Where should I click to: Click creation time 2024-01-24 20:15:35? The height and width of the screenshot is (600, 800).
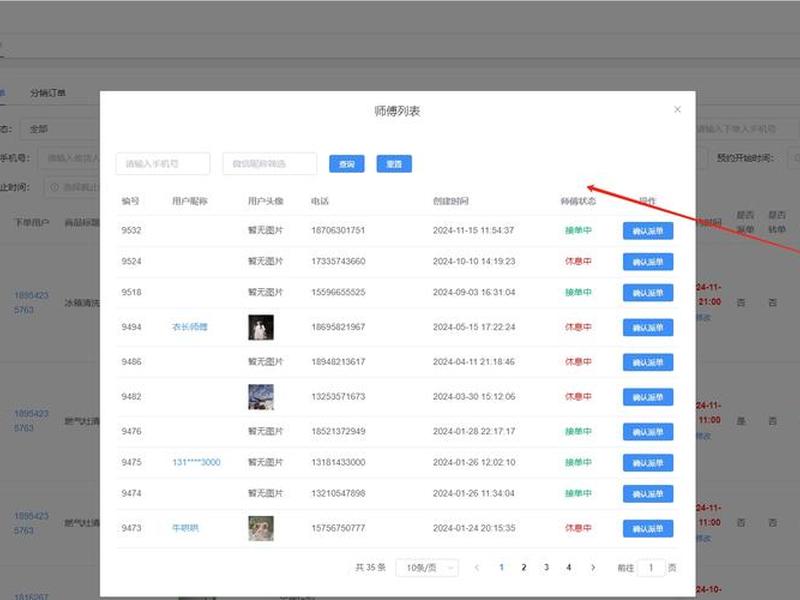click(474, 528)
